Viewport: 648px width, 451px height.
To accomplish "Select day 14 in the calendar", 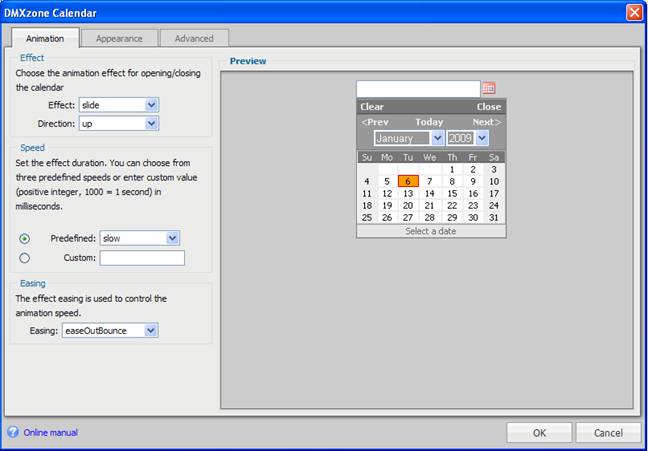I will [x=430, y=193].
